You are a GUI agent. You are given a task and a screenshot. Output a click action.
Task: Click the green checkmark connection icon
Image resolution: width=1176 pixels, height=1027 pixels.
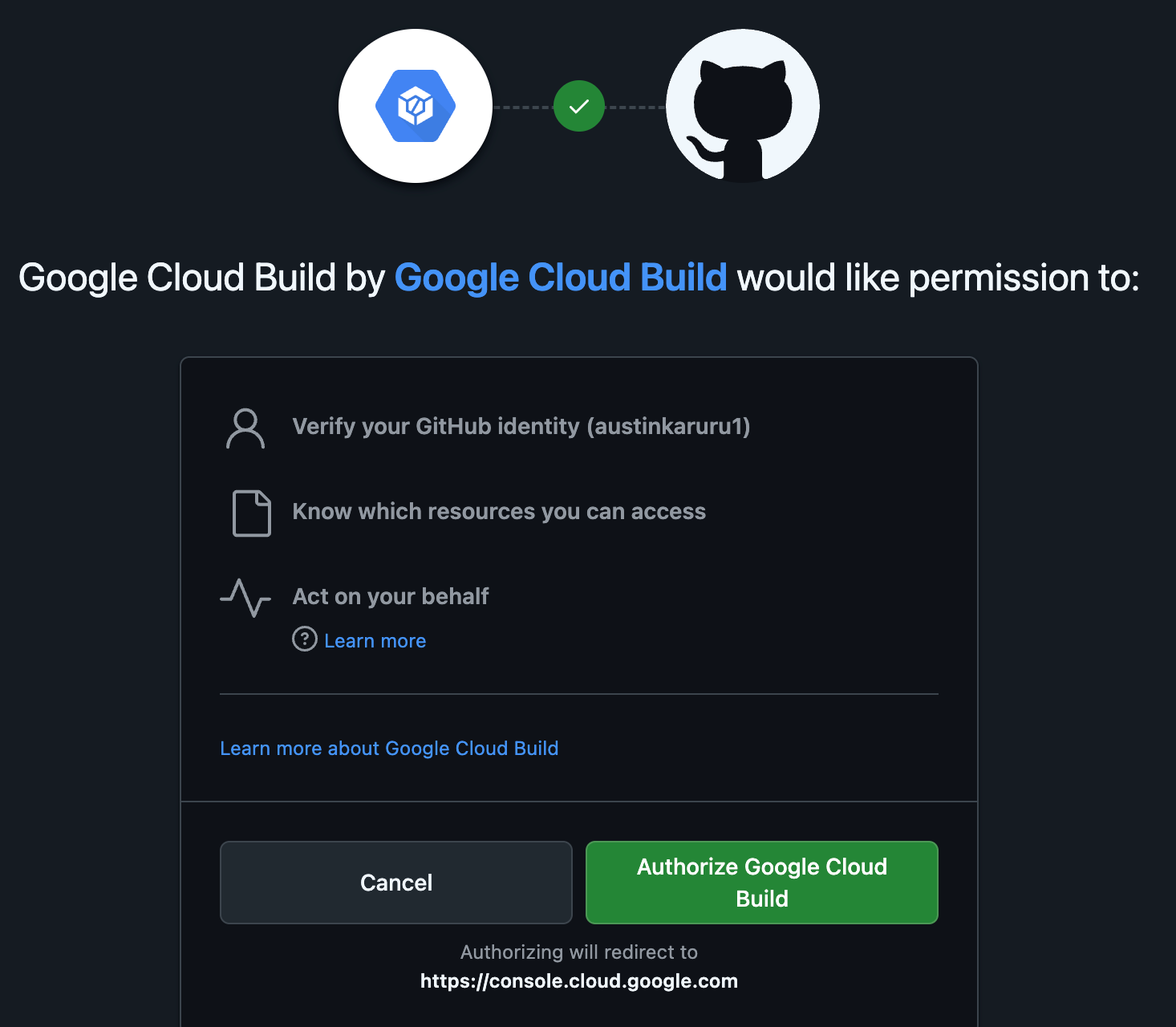coord(578,105)
